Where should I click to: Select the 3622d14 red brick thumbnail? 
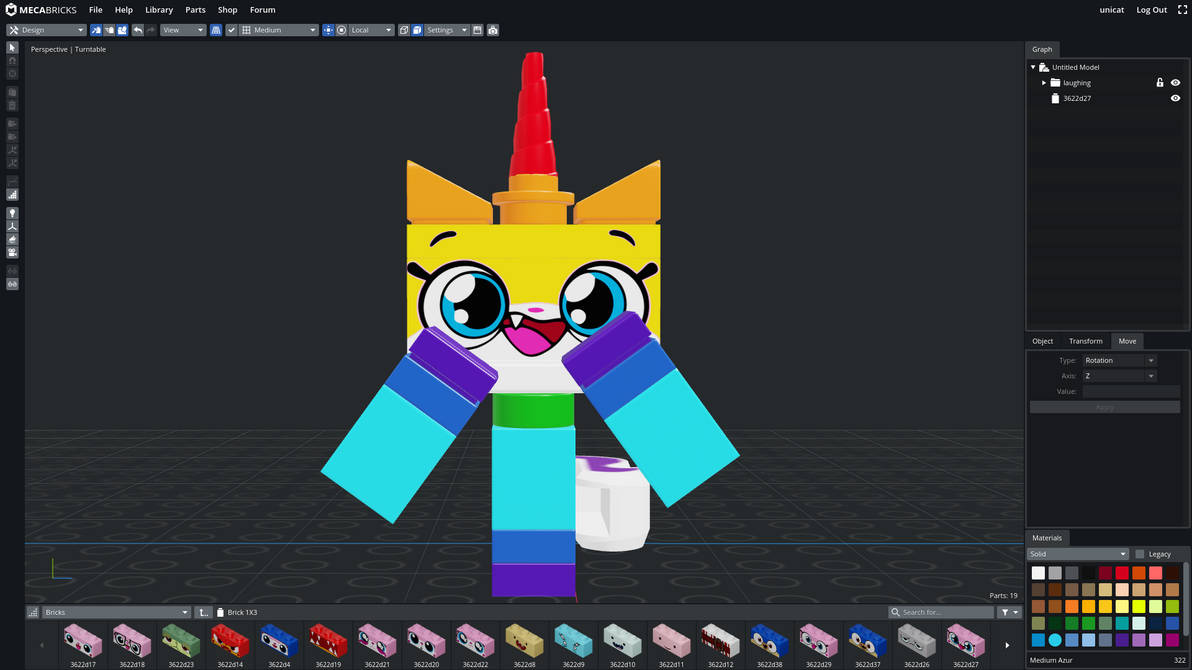coord(230,646)
